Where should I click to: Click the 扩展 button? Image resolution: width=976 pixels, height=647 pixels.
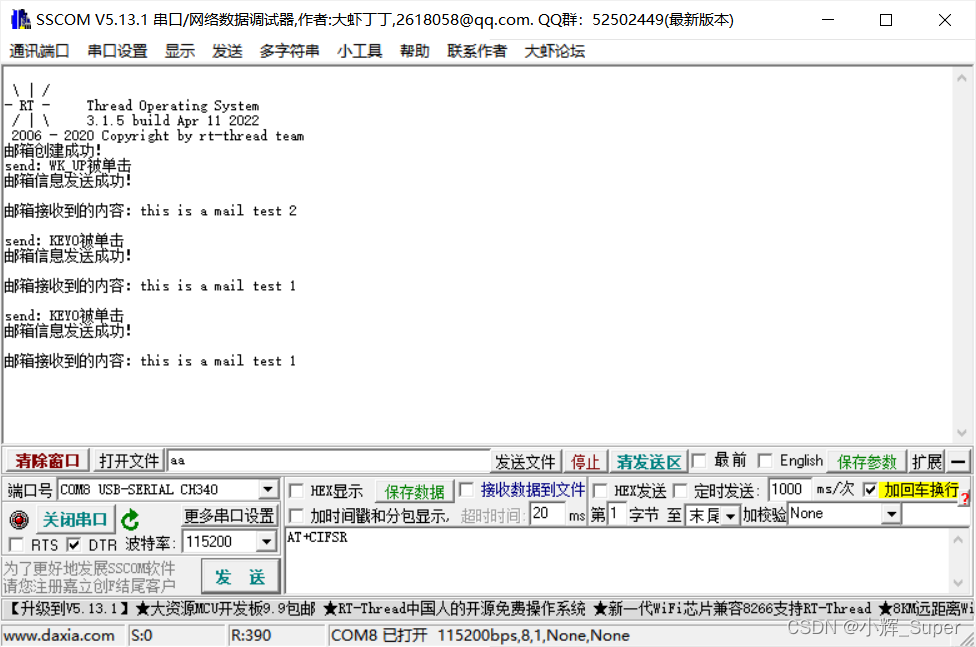927,461
